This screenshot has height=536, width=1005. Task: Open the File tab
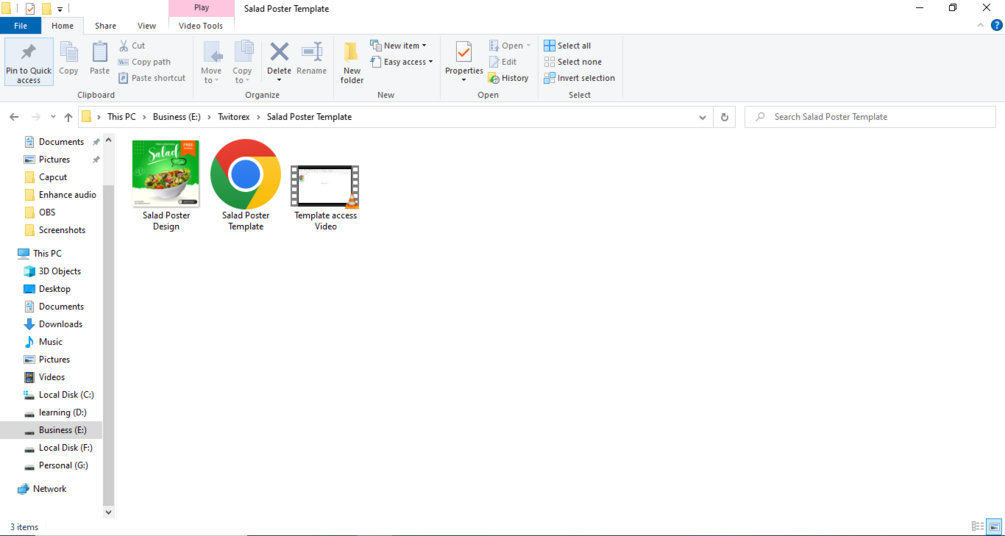pyautogui.click(x=21, y=26)
